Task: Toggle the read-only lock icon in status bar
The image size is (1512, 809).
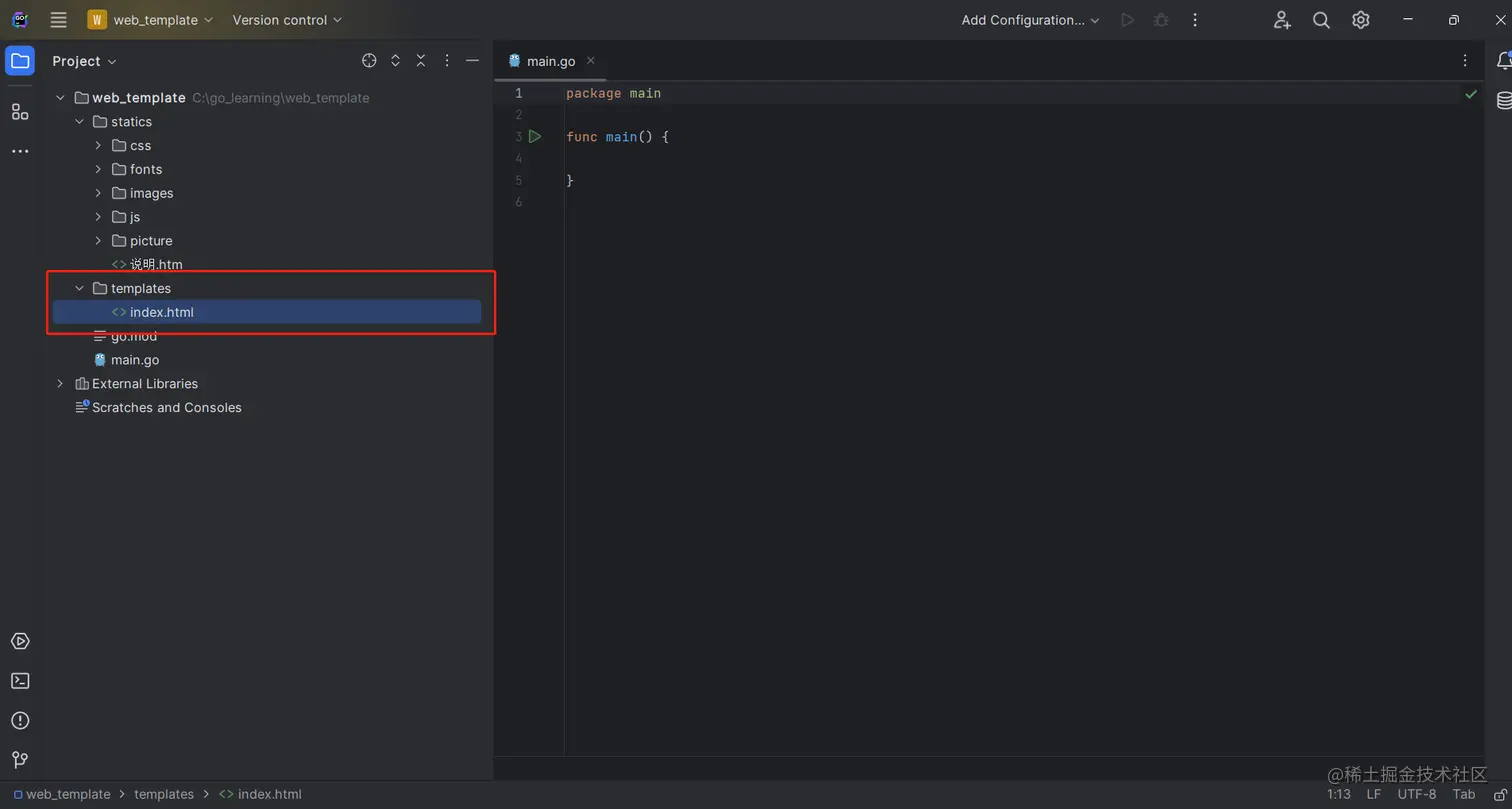Action: tap(1500, 794)
